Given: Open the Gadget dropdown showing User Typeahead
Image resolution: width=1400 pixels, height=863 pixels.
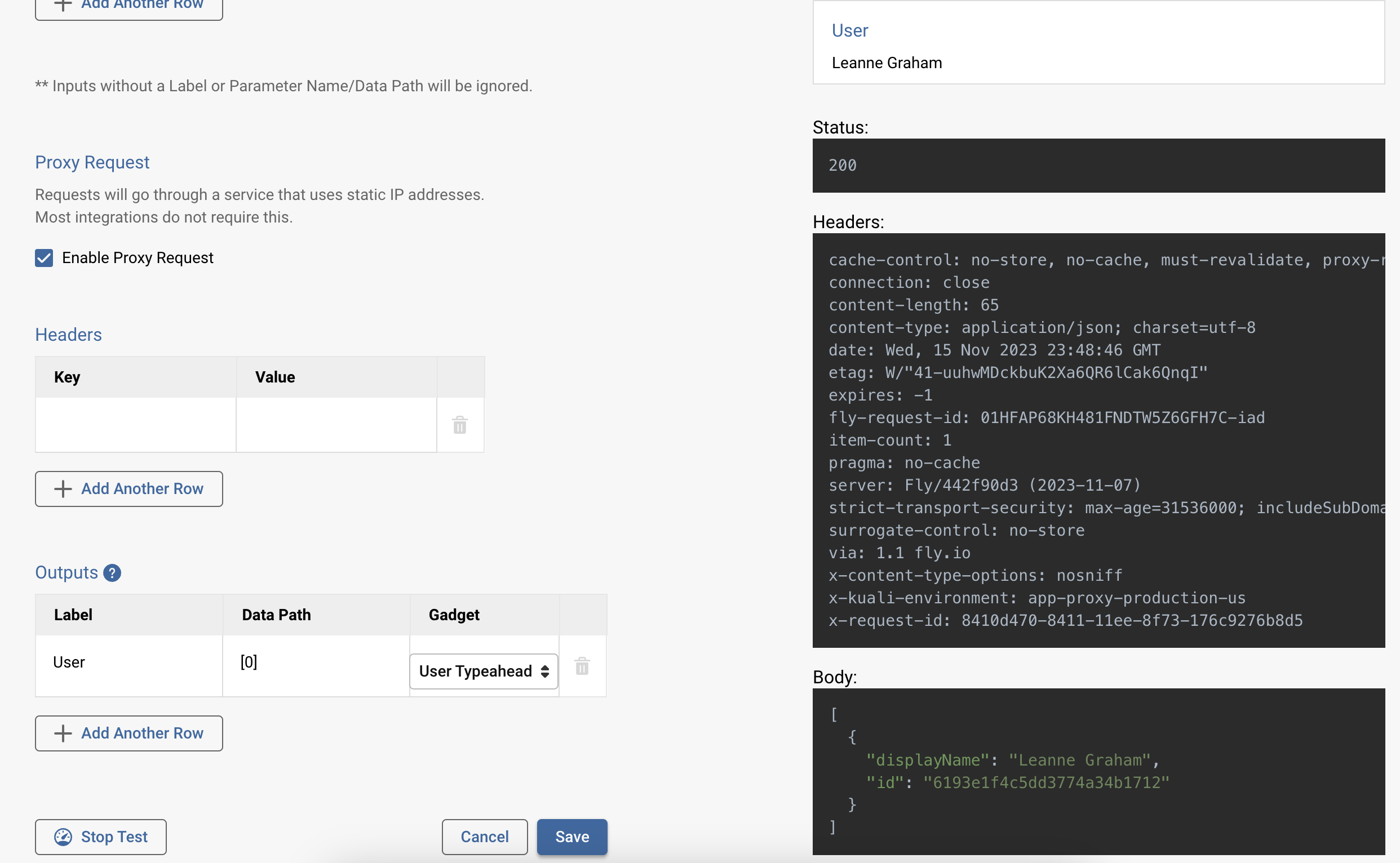Looking at the screenshot, I should tap(483, 671).
